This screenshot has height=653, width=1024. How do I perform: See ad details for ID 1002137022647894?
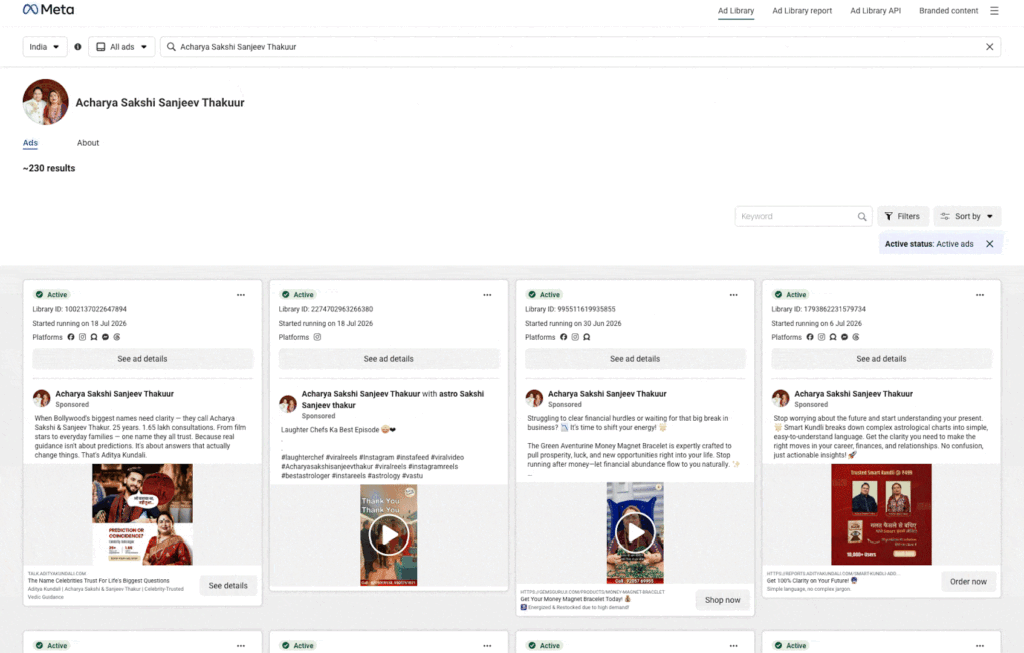pyautogui.click(x=142, y=359)
